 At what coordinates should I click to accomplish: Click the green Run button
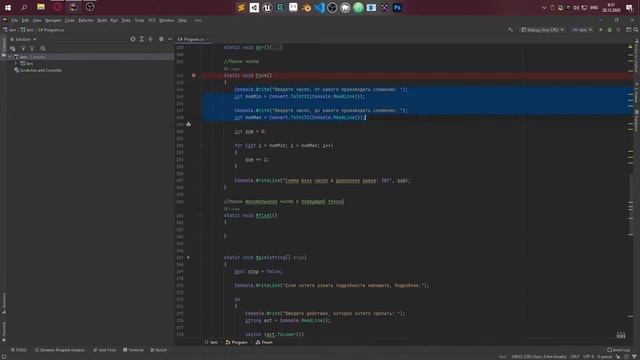point(600,30)
